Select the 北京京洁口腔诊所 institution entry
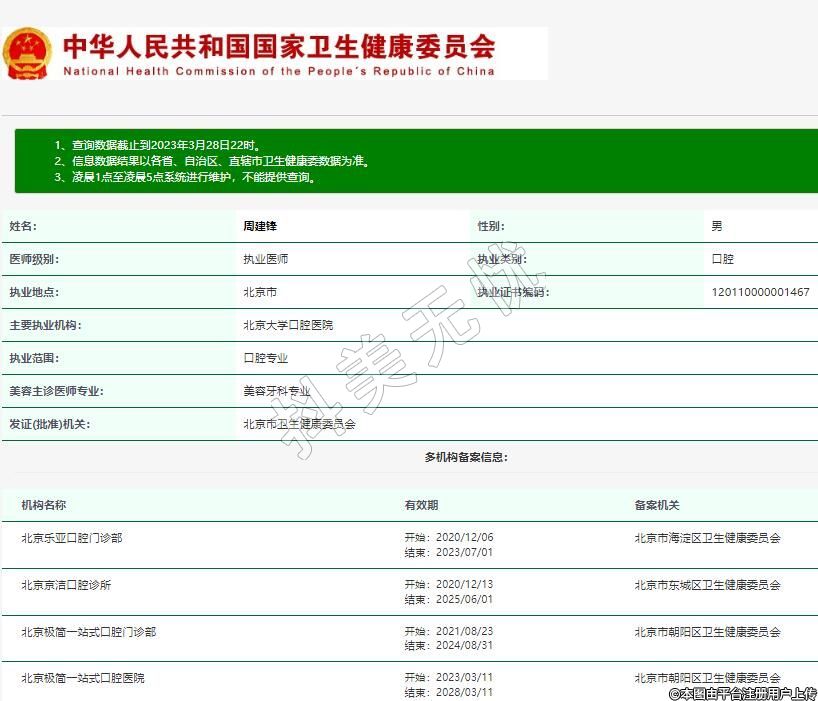Image resolution: width=818 pixels, height=701 pixels. coord(66,585)
